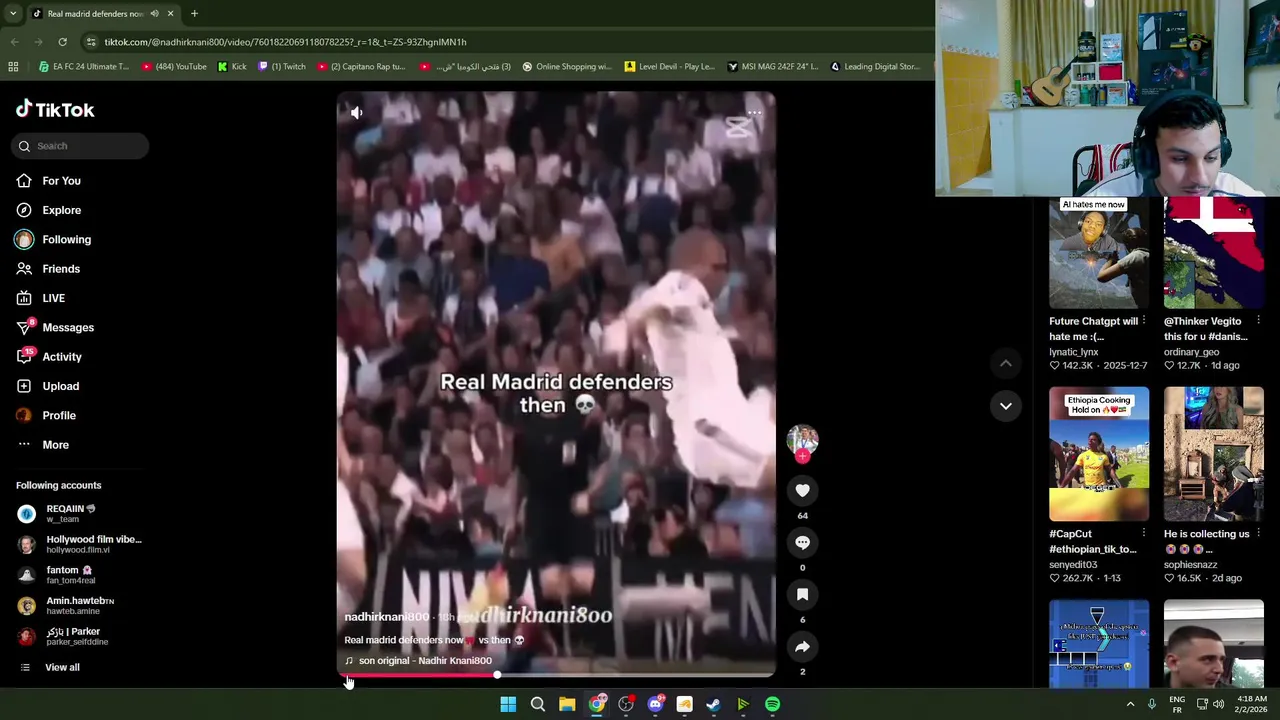The height and width of the screenshot is (720, 1280).
Task: Open File Explorer from taskbar
Action: click(x=567, y=705)
